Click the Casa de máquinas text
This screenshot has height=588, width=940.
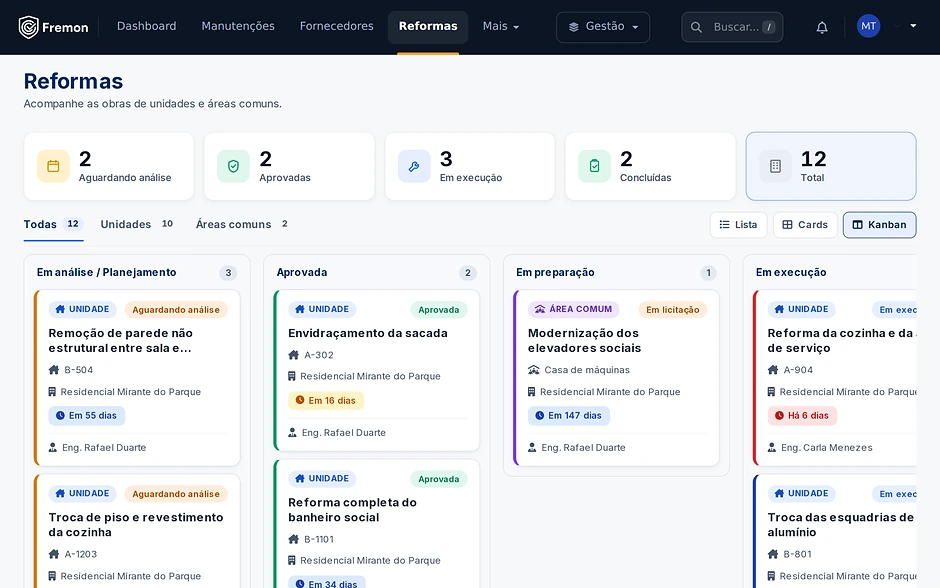(587, 370)
